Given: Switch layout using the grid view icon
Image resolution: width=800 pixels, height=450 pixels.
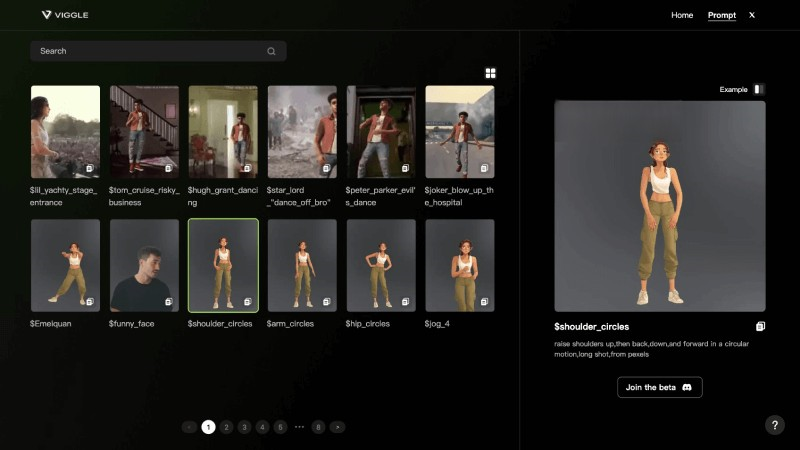Looking at the screenshot, I should pos(490,73).
